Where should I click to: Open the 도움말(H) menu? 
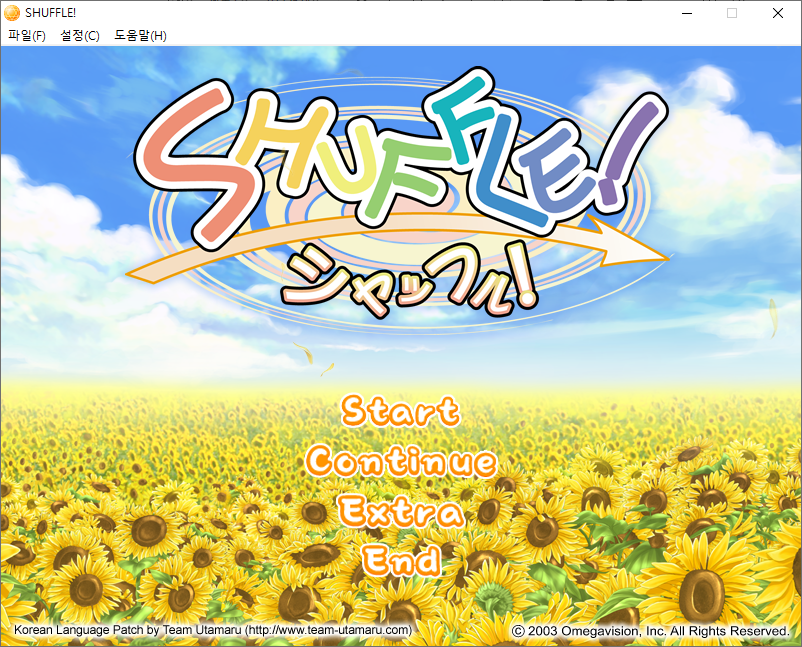pos(140,36)
